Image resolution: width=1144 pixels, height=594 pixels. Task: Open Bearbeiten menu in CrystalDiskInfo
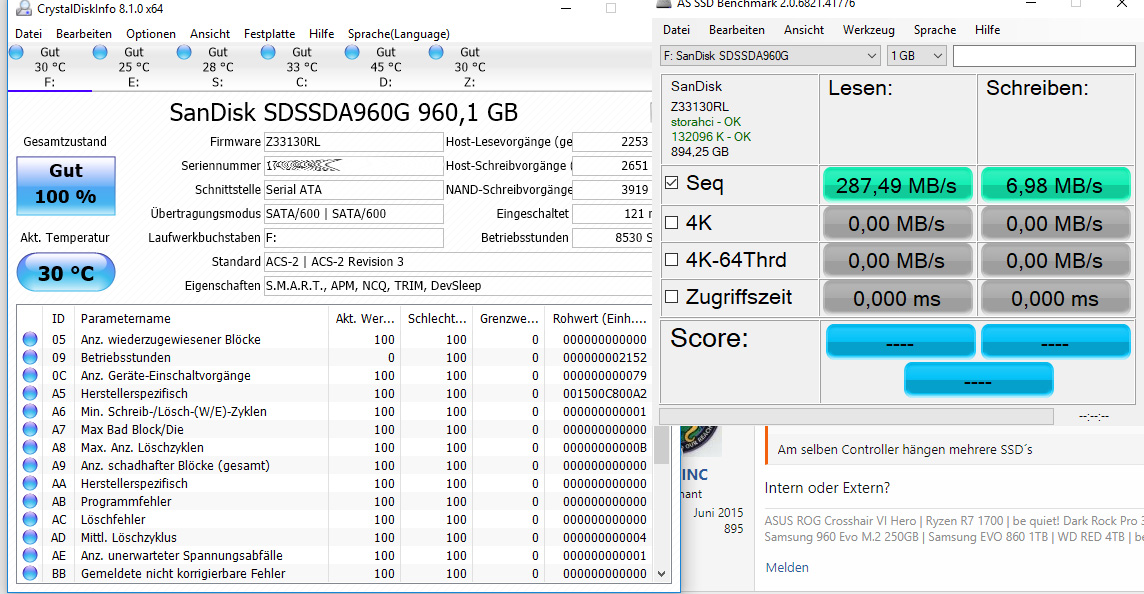84,34
